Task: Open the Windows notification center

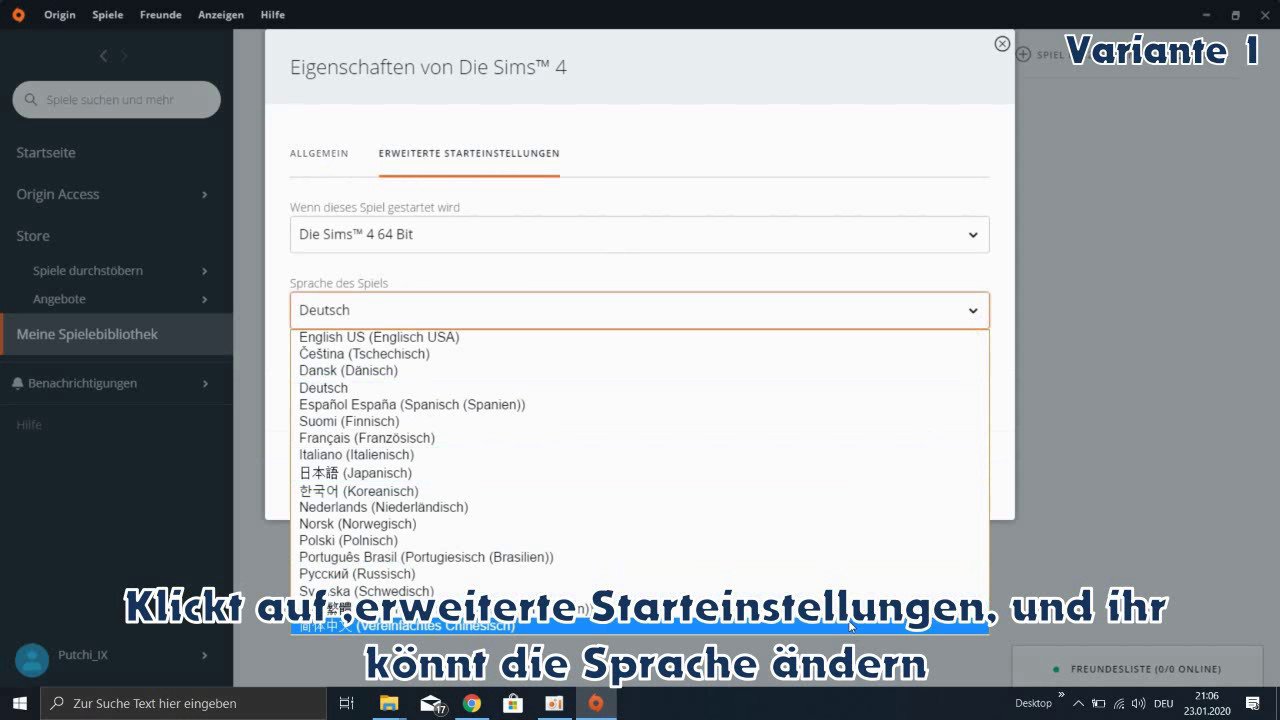Action: [x=1253, y=703]
